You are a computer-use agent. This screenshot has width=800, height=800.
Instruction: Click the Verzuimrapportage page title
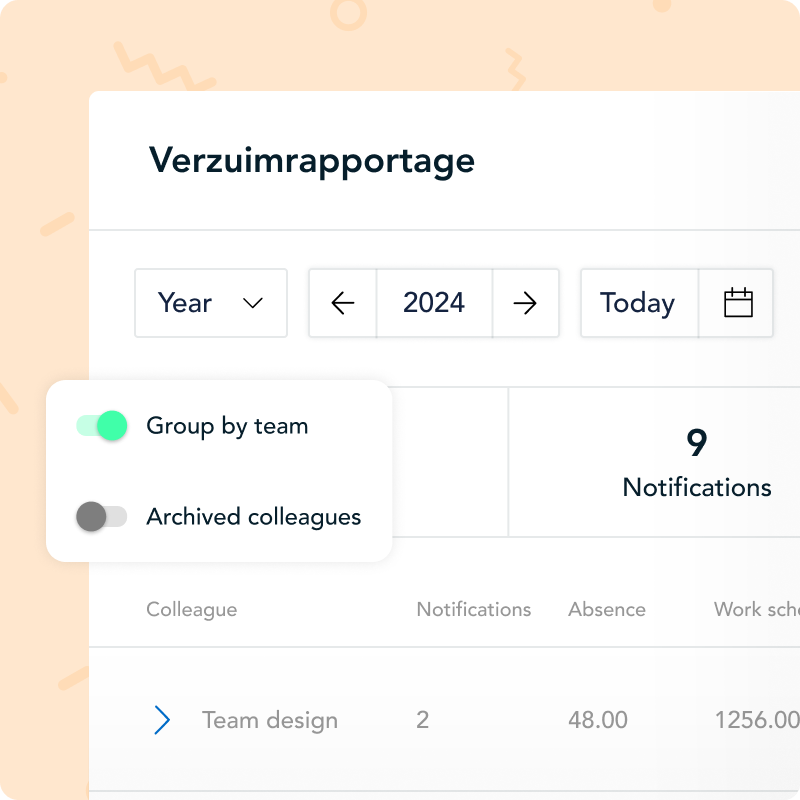pyautogui.click(x=312, y=160)
